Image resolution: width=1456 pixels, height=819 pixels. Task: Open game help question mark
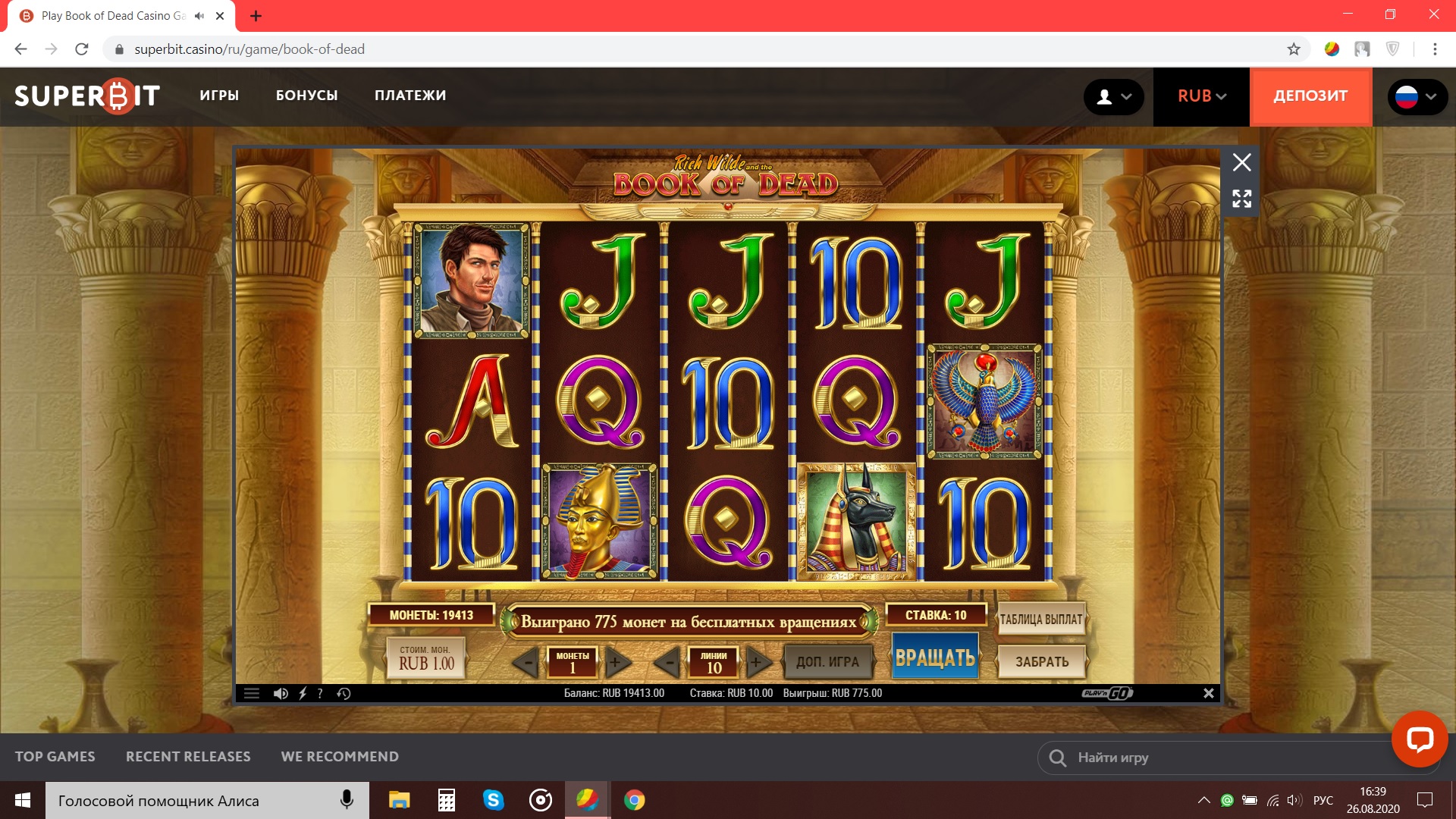coord(320,693)
